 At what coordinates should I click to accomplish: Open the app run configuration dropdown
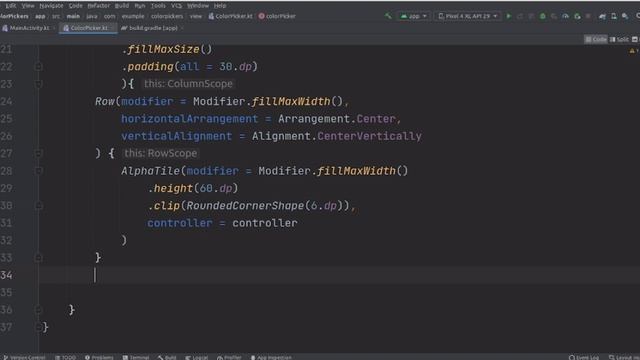click(413, 16)
